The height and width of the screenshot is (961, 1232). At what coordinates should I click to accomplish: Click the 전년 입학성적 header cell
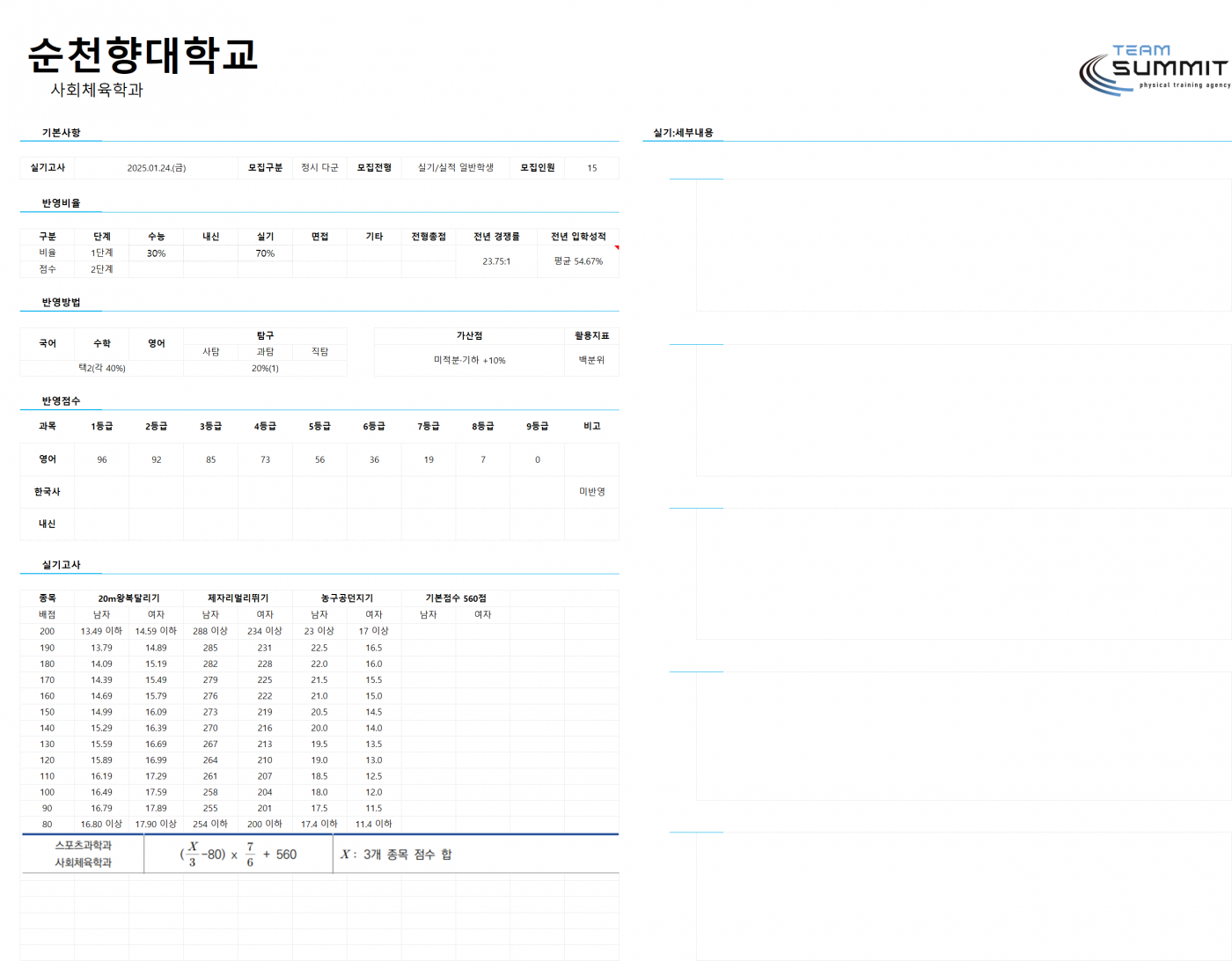click(x=578, y=237)
